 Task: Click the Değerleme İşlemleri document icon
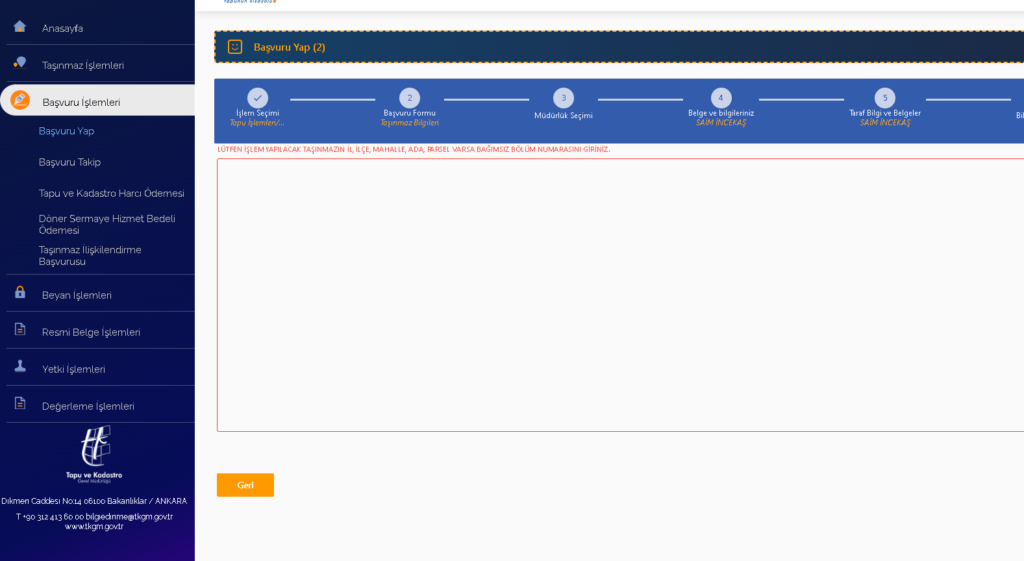point(20,404)
